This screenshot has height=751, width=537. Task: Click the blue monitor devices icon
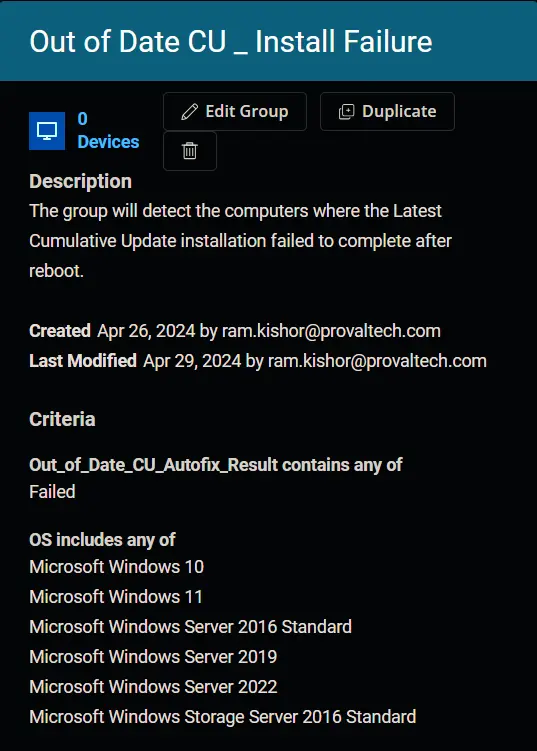coord(47,131)
